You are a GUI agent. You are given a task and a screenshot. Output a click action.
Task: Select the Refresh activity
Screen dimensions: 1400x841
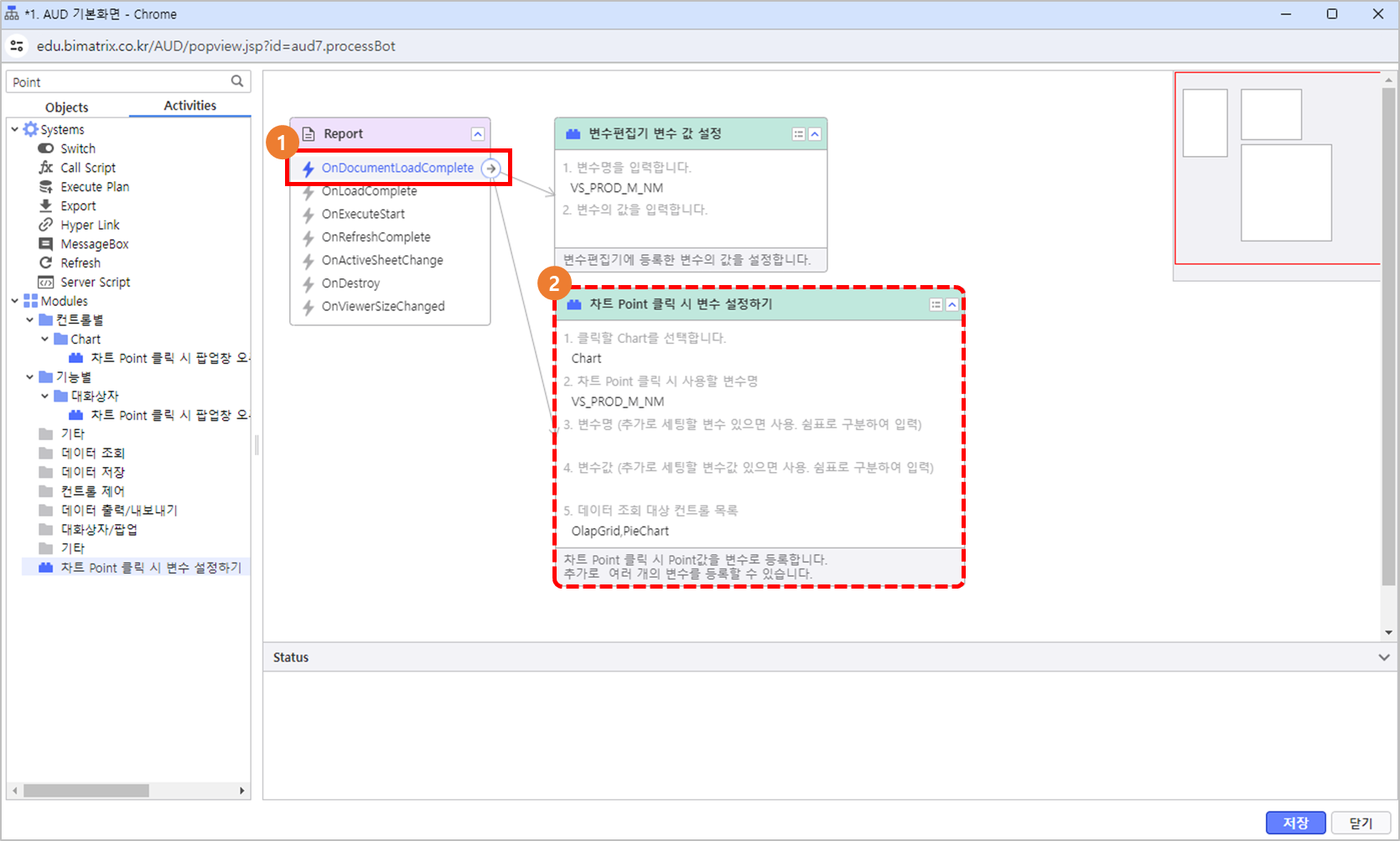click(80, 263)
